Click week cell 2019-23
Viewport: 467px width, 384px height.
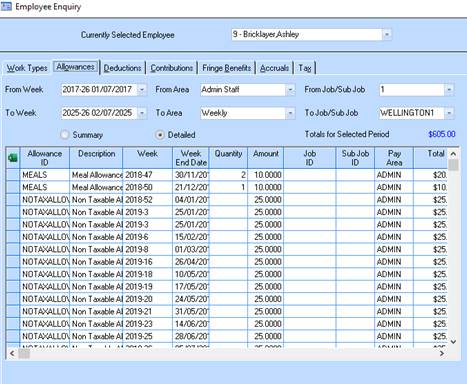pos(148,324)
